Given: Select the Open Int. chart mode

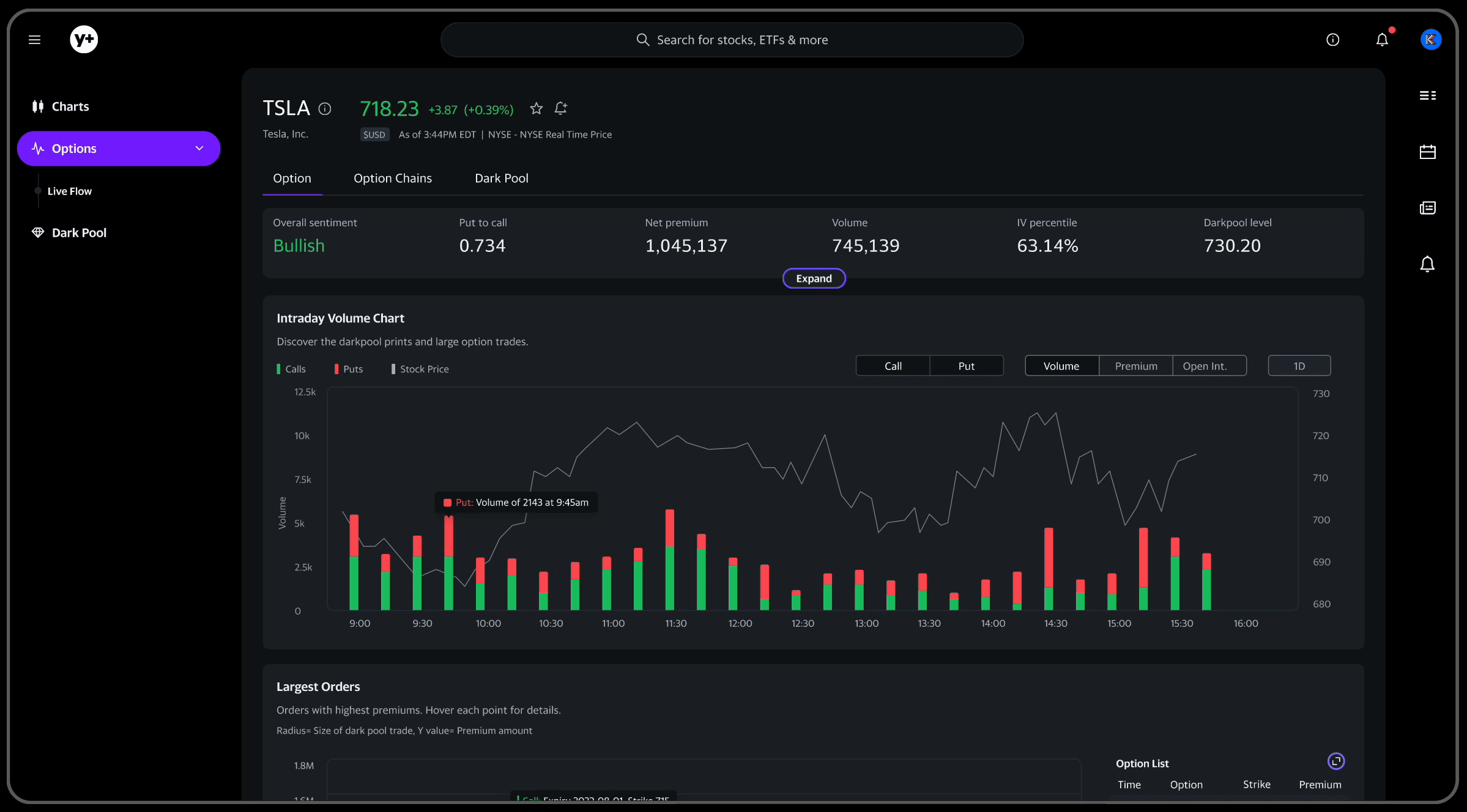Looking at the screenshot, I should click(1209, 366).
